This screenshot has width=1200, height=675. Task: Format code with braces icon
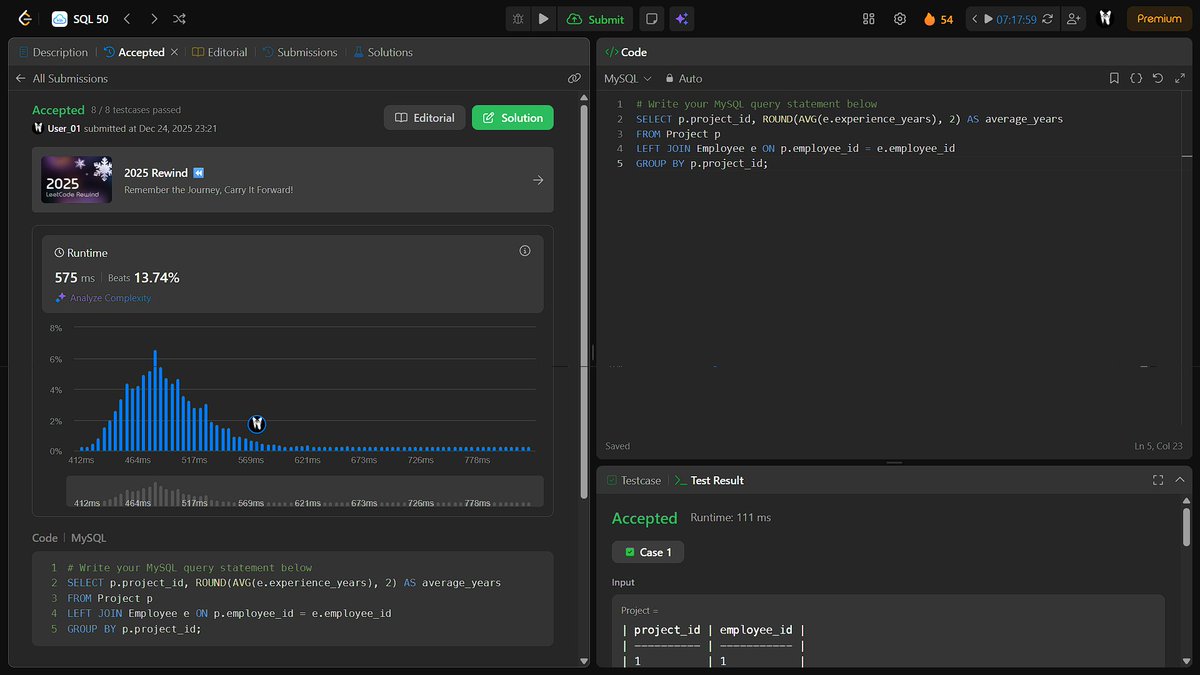coord(1136,78)
